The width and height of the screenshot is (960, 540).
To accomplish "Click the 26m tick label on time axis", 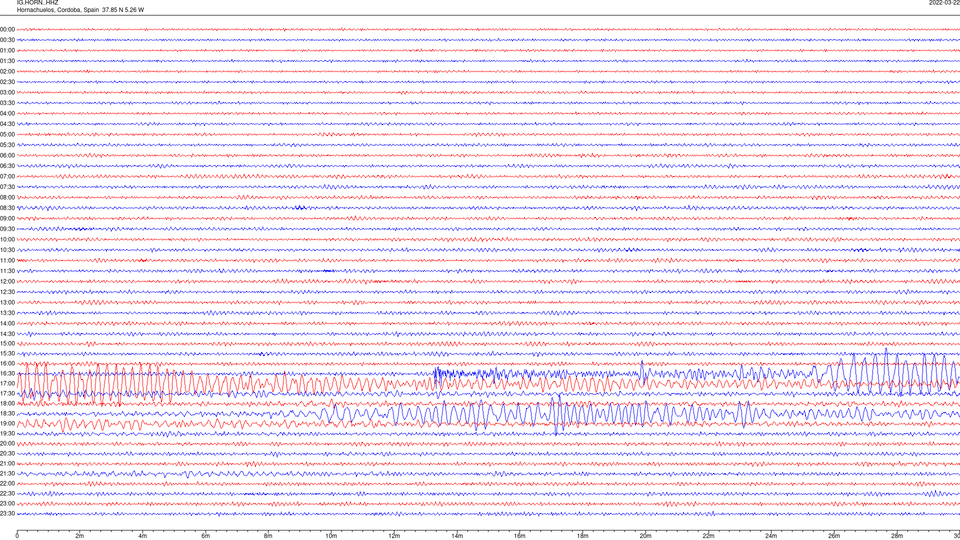I will click(834, 536).
